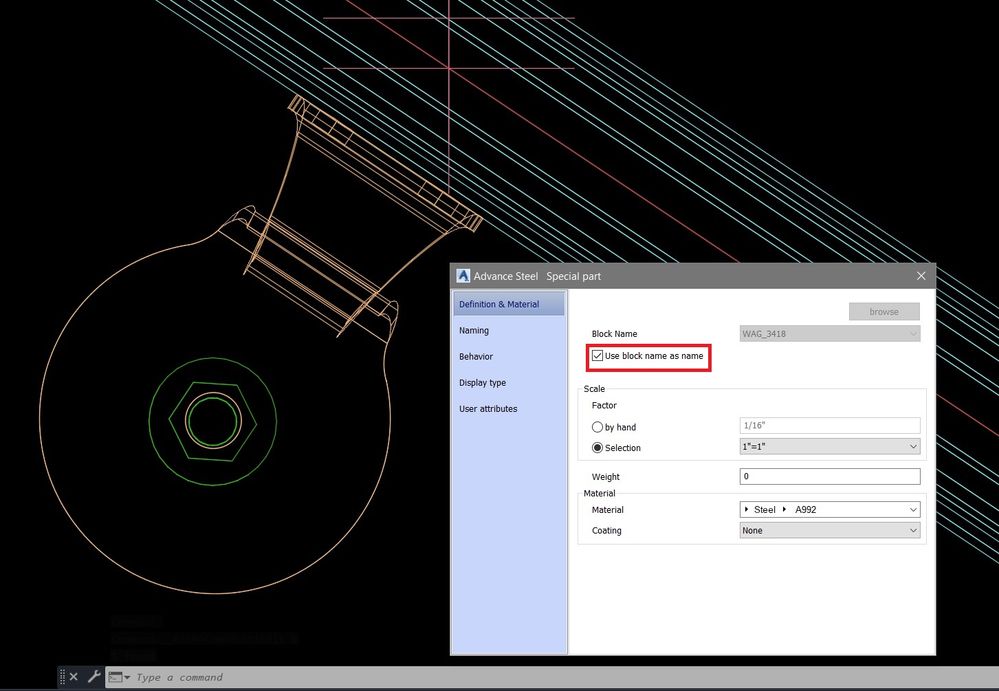Image resolution: width=999 pixels, height=691 pixels.
Task: Click the Weight input field
Action: tap(830, 476)
